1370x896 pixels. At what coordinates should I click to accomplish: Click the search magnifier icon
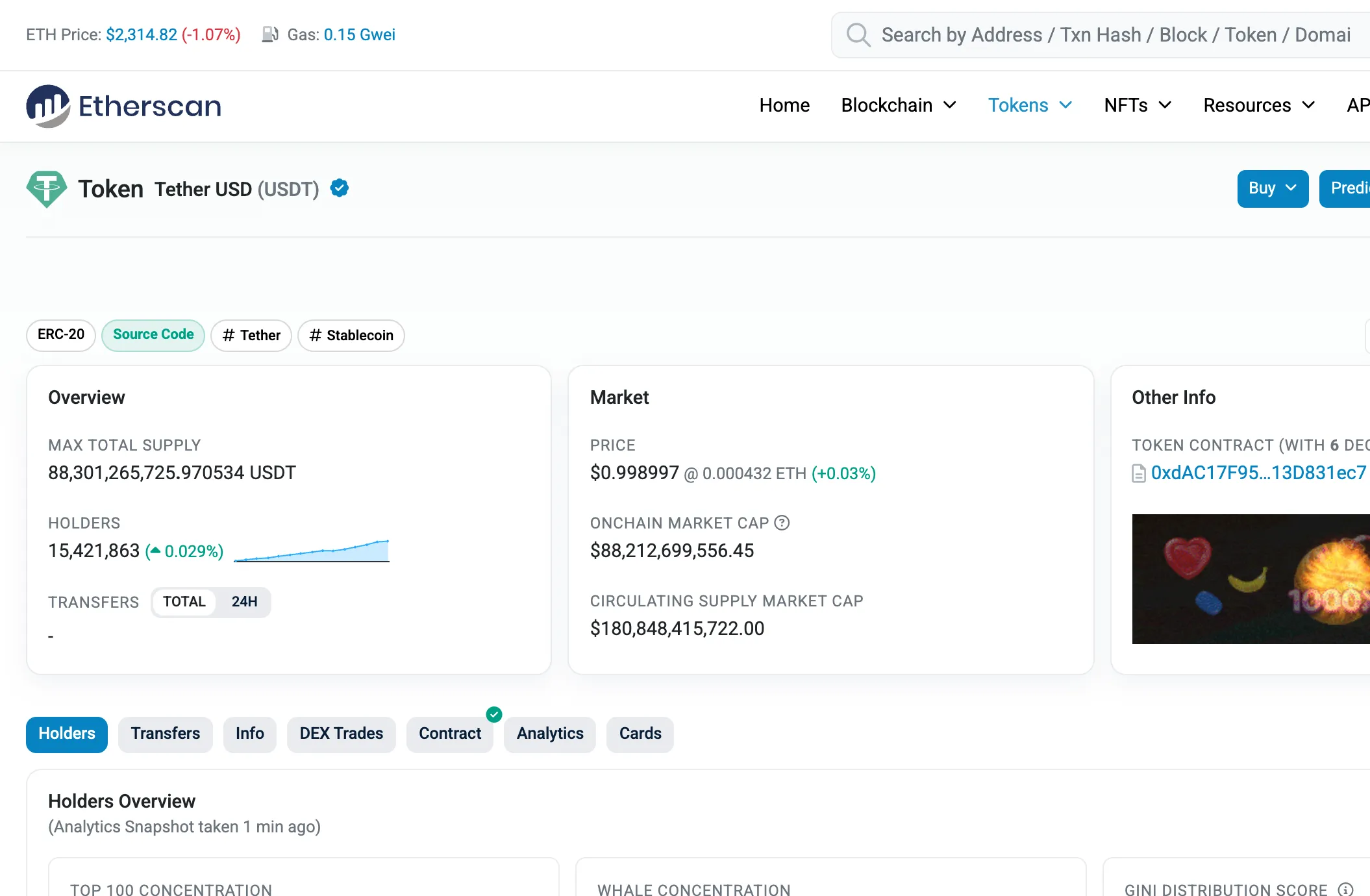(x=858, y=35)
